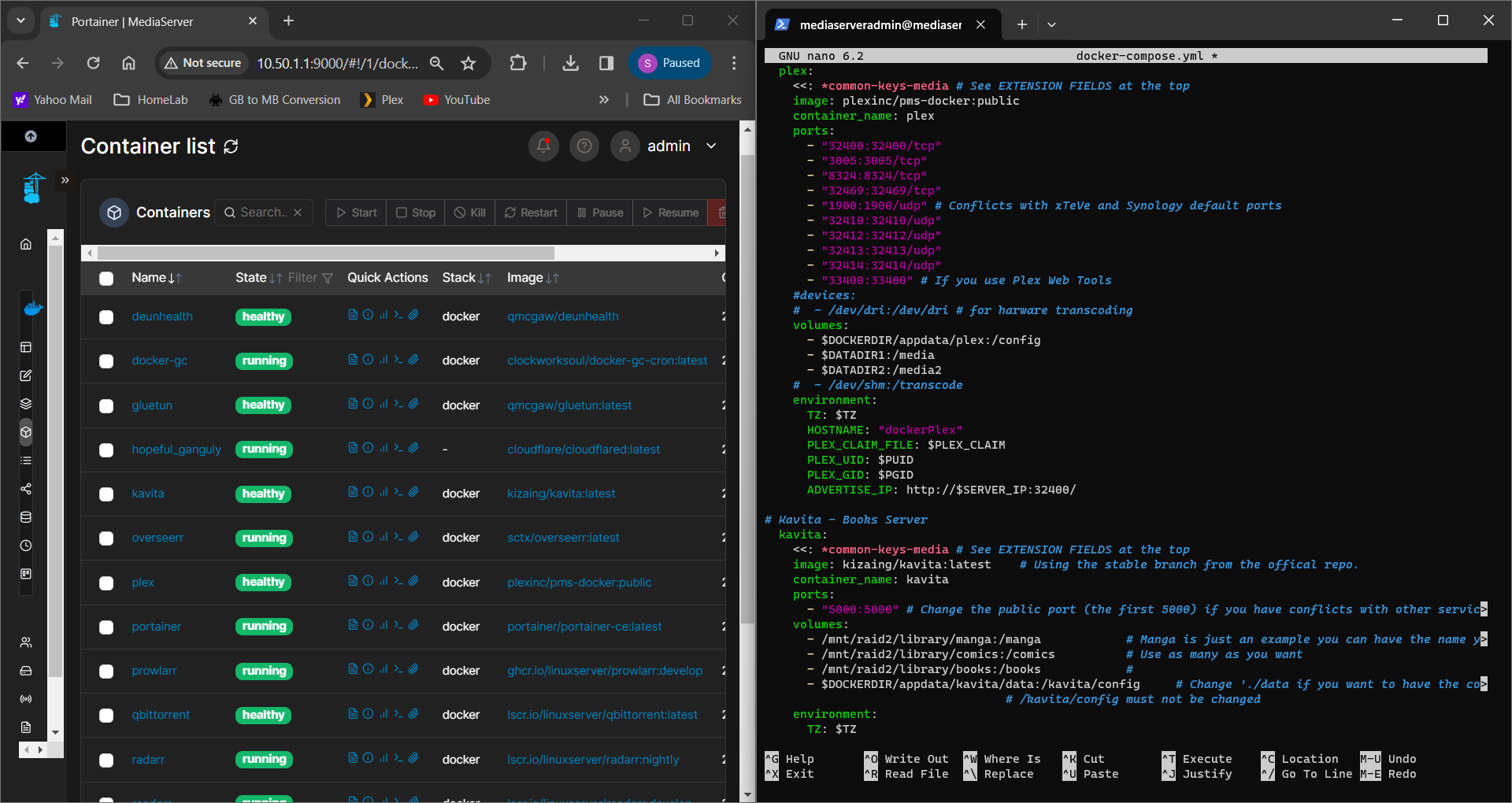The image size is (1512, 803).
Task: Open the Yahoo Mail bookmark
Action: tap(53, 100)
